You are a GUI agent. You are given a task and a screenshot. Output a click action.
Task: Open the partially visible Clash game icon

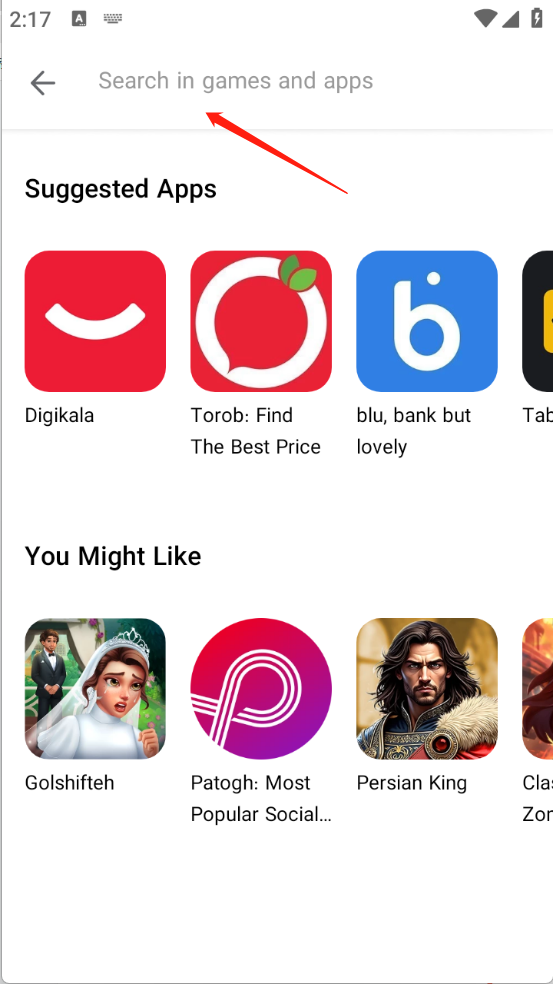(538, 688)
